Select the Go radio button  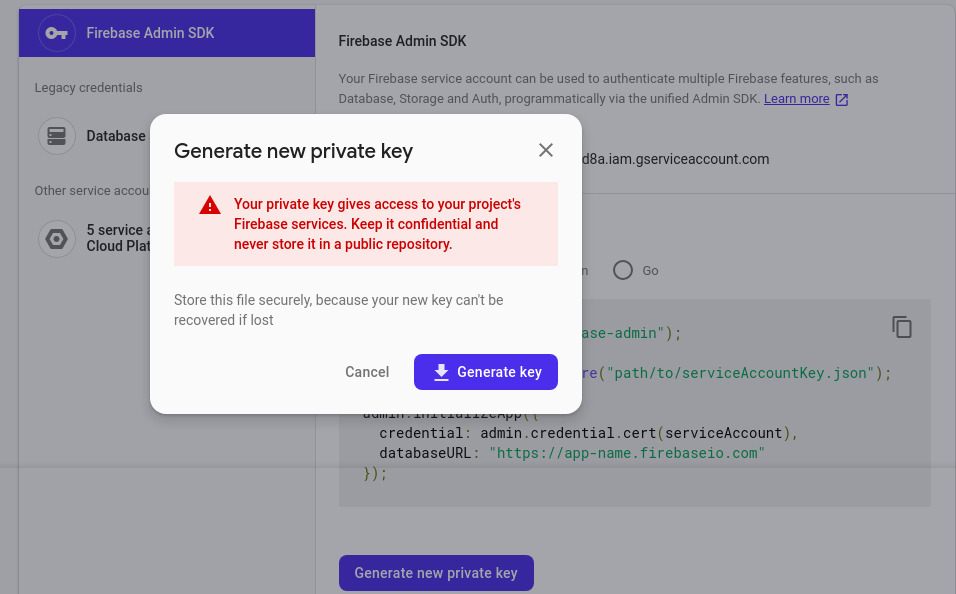(623, 270)
